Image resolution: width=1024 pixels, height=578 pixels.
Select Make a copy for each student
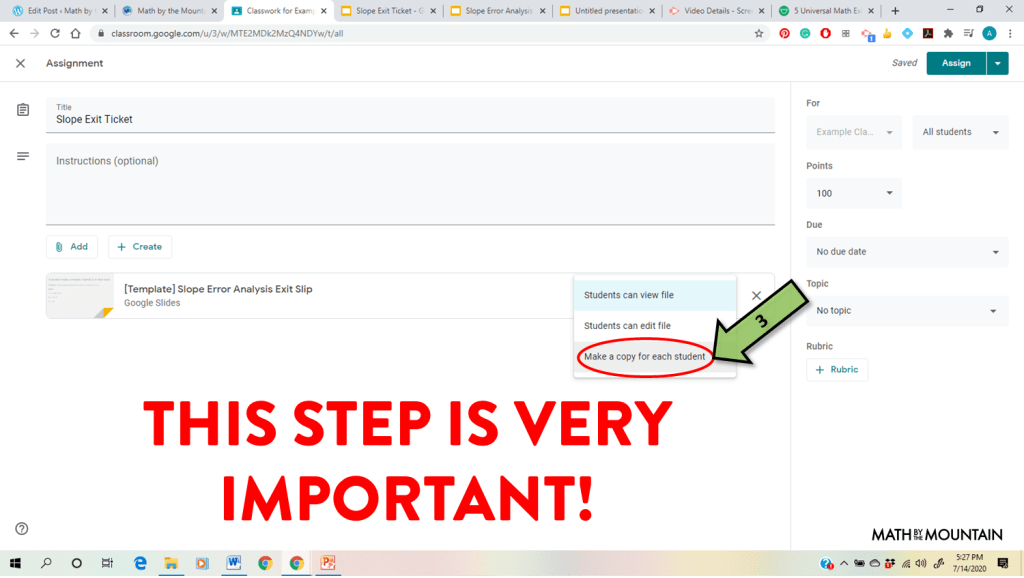click(x=645, y=357)
